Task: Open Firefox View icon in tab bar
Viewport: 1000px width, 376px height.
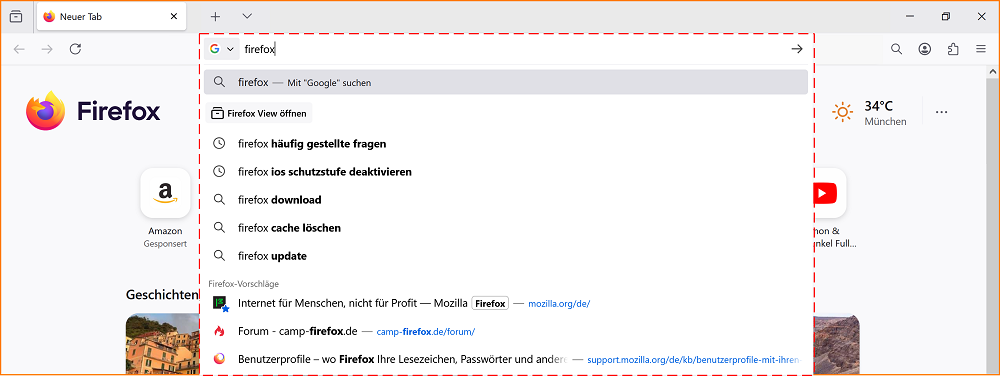Action: [x=16, y=17]
